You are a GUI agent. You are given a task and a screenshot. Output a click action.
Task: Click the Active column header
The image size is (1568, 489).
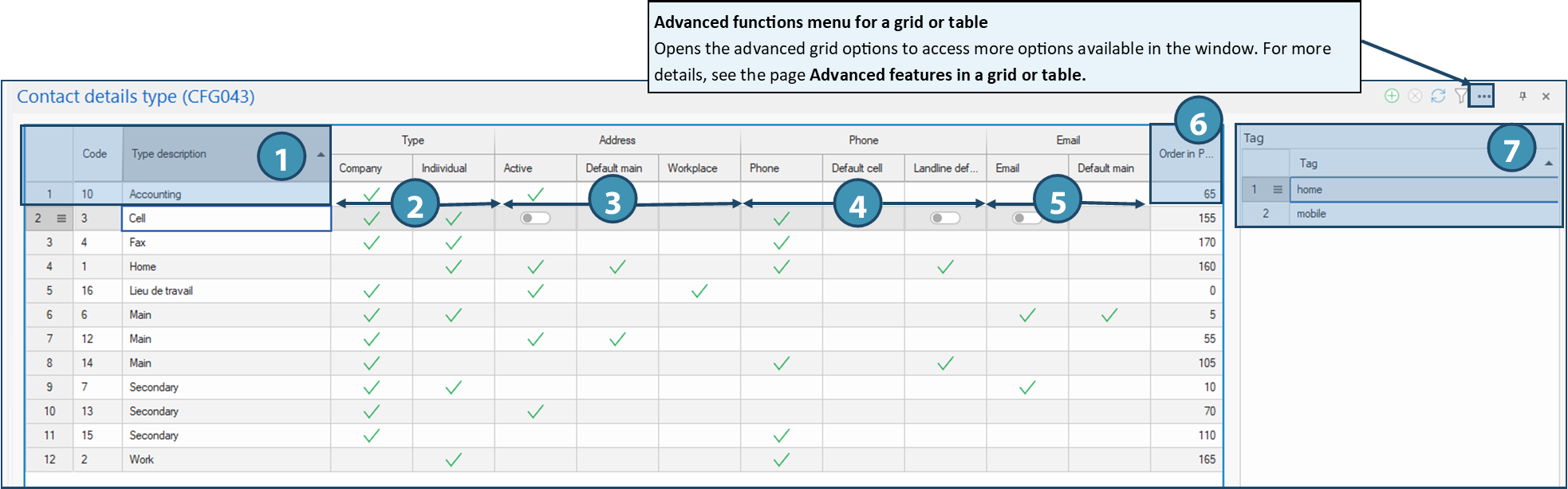(535, 168)
